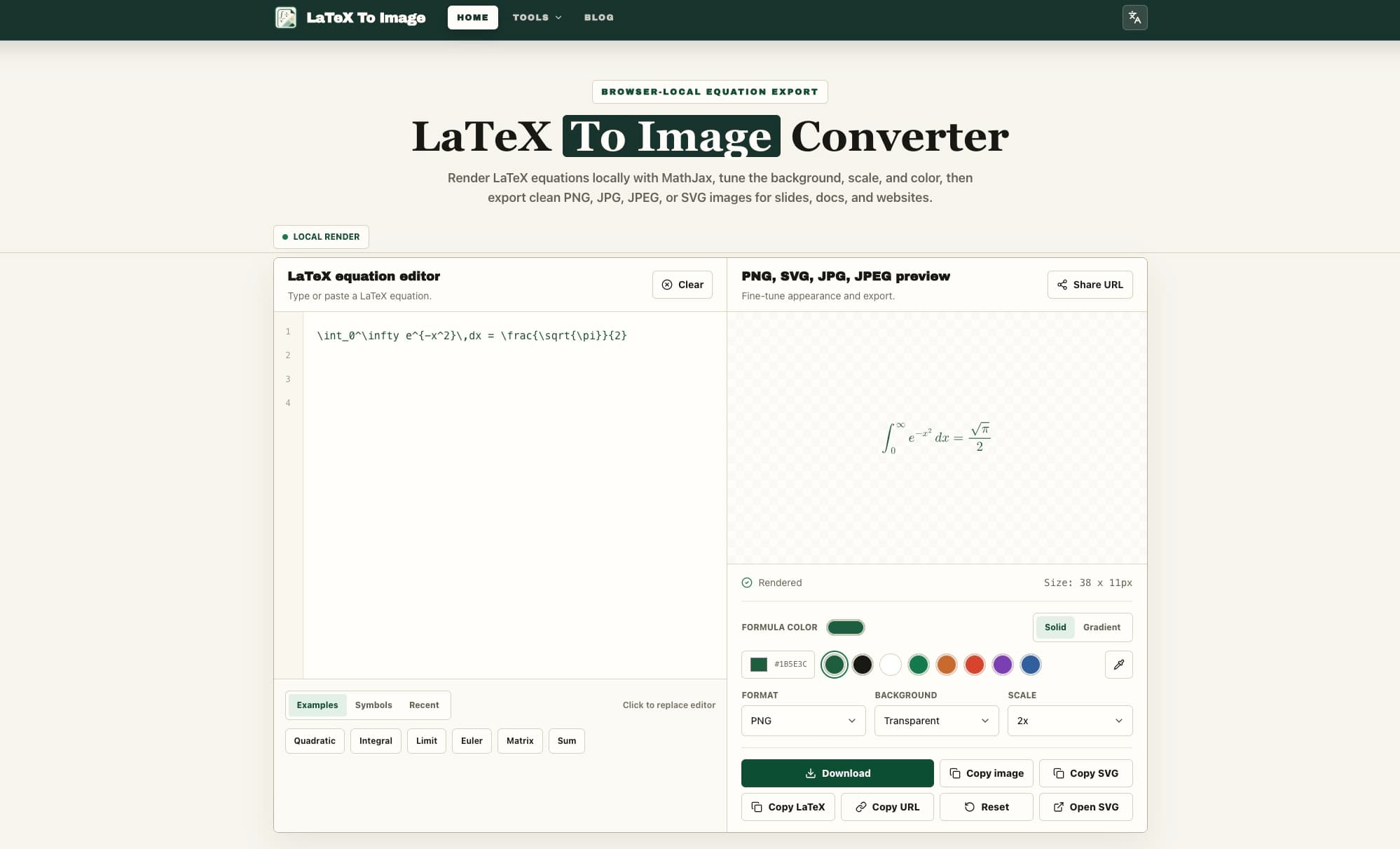
Task: Open the language translate icon
Action: [1134, 18]
